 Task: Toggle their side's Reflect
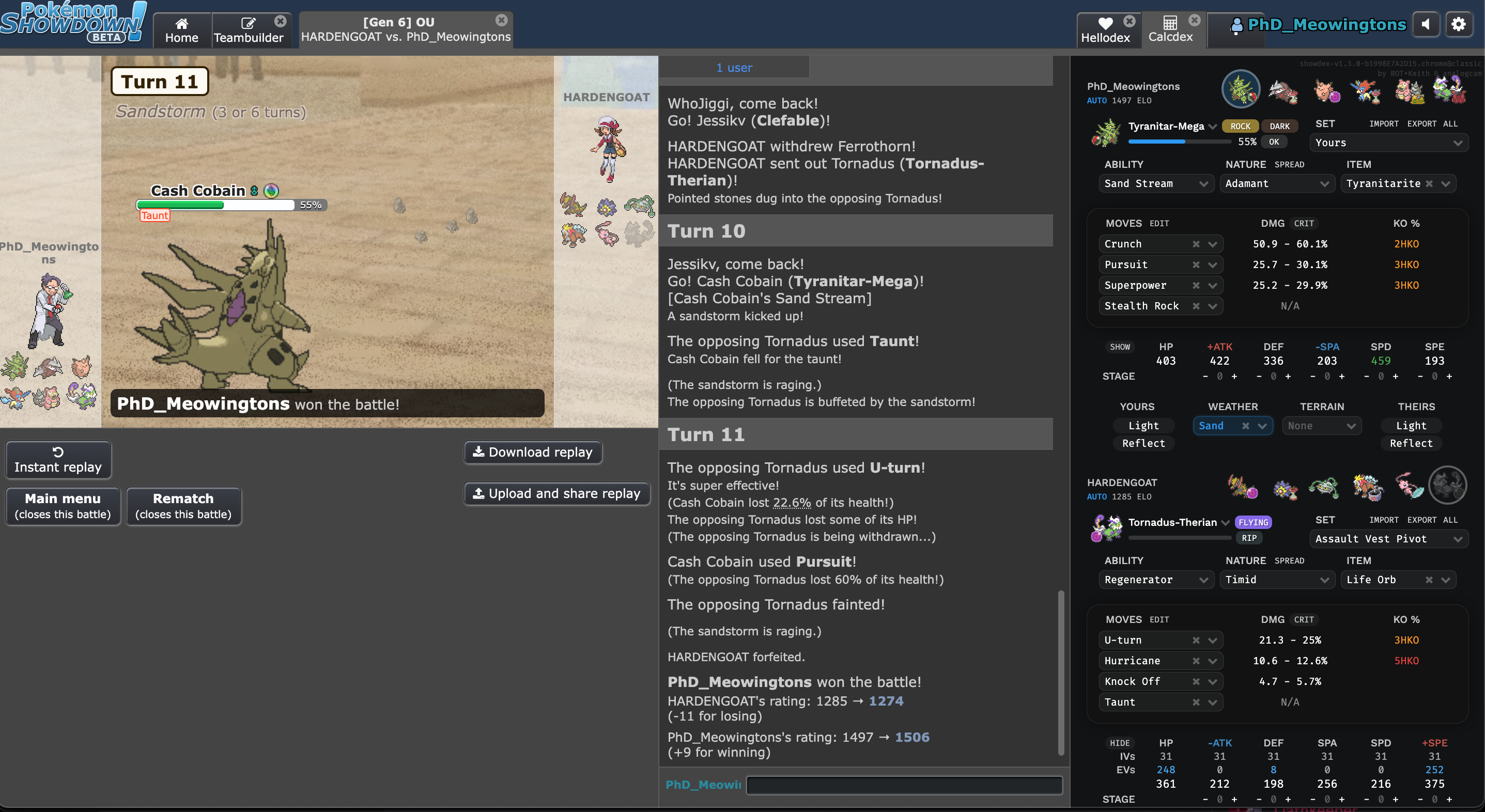tap(1411, 443)
